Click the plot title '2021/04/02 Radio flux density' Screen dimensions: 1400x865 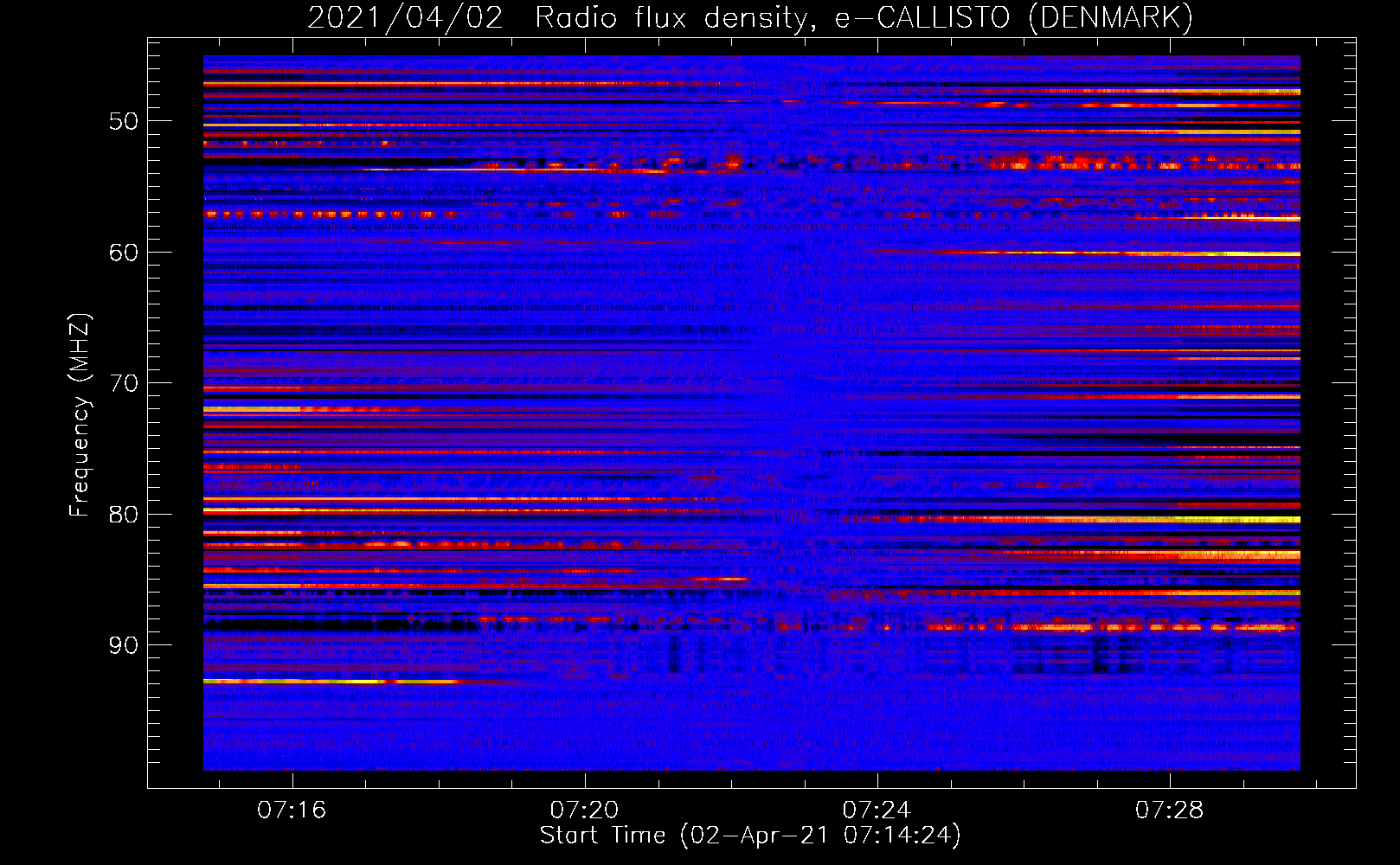[562, 18]
